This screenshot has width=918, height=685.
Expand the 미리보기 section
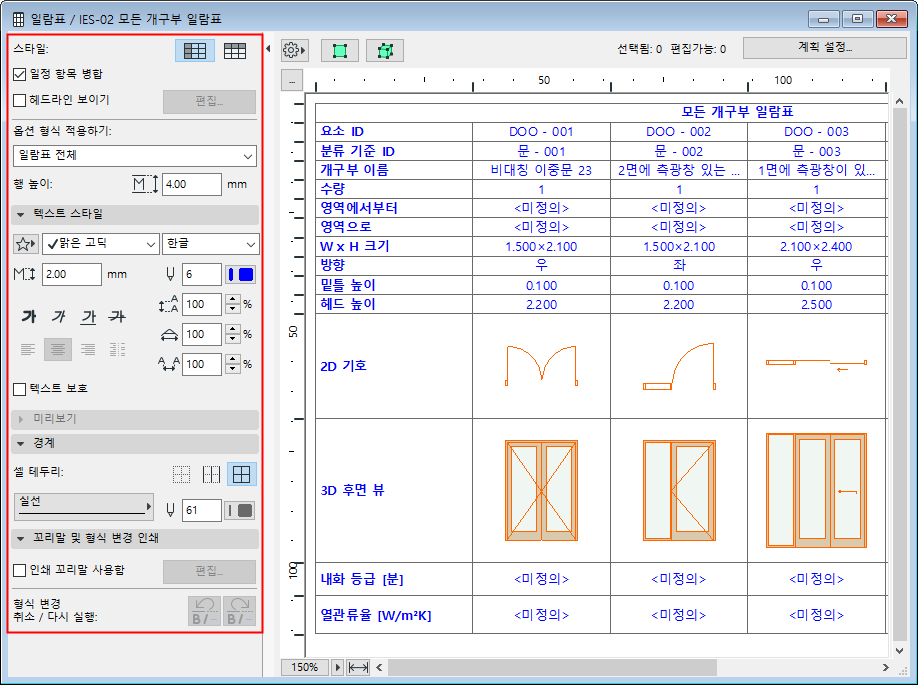pyautogui.click(x=22, y=419)
